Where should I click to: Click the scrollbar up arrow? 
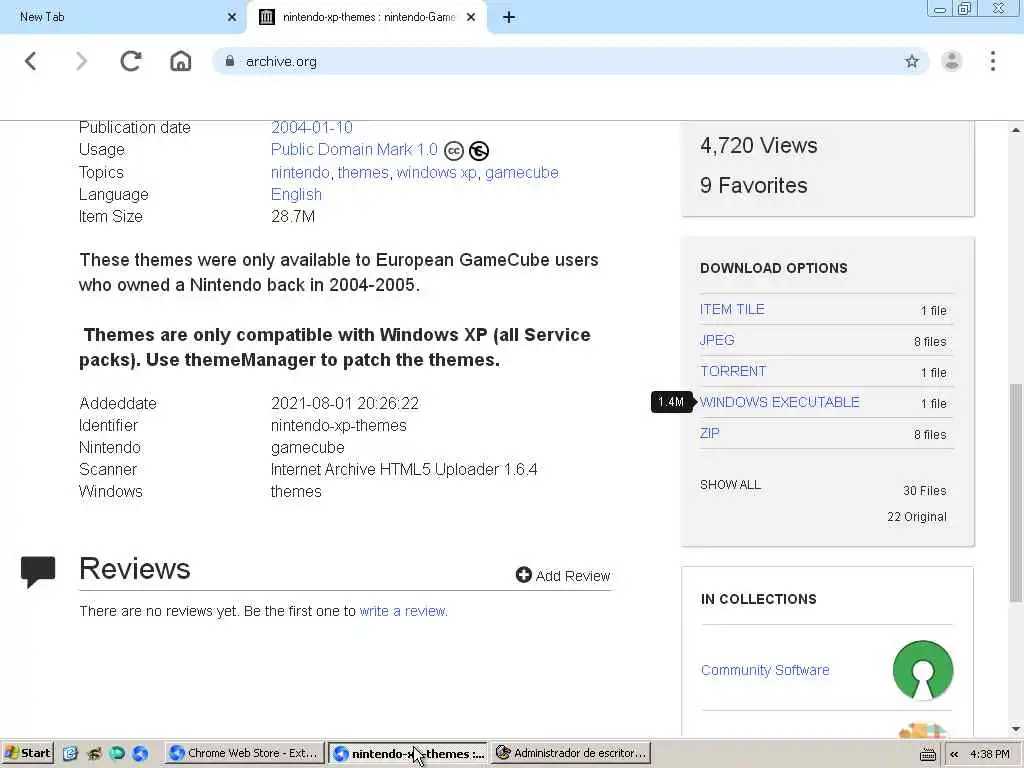1016,130
